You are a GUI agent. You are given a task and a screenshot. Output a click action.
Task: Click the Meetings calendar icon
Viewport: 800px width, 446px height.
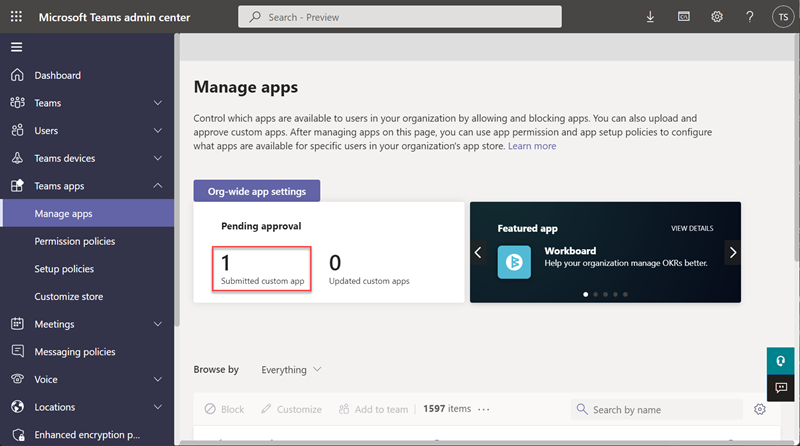pos(17,324)
